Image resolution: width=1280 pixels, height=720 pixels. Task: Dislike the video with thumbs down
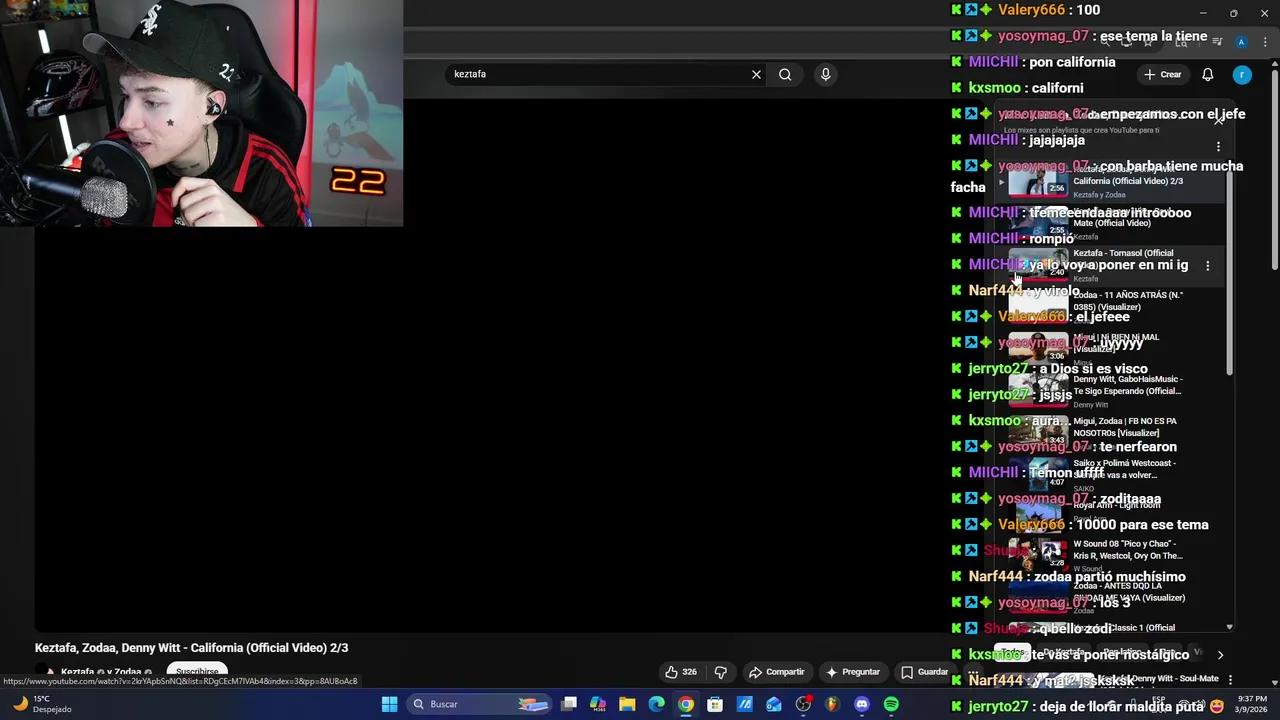[x=720, y=672]
